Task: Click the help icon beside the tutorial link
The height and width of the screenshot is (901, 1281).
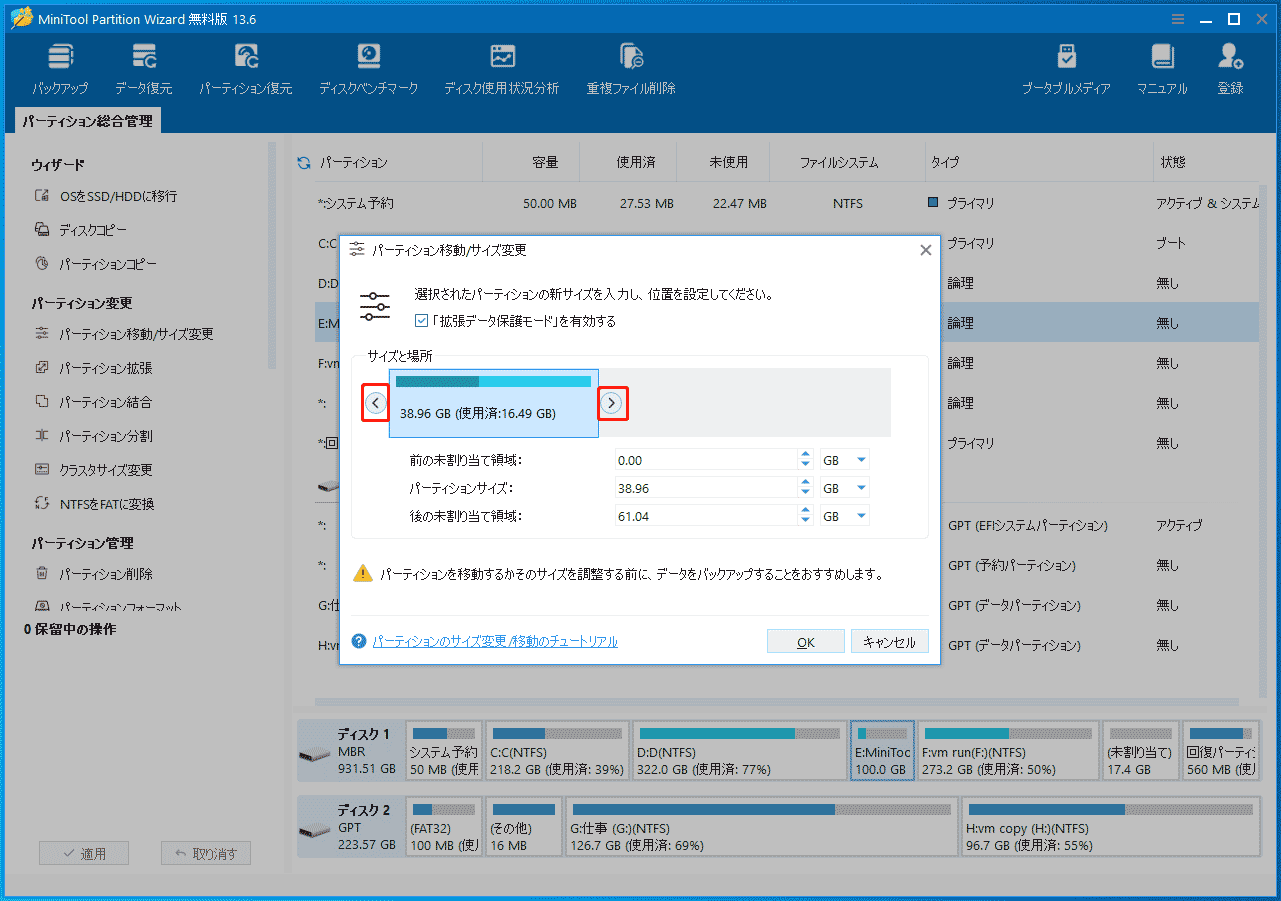Action: point(360,641)
